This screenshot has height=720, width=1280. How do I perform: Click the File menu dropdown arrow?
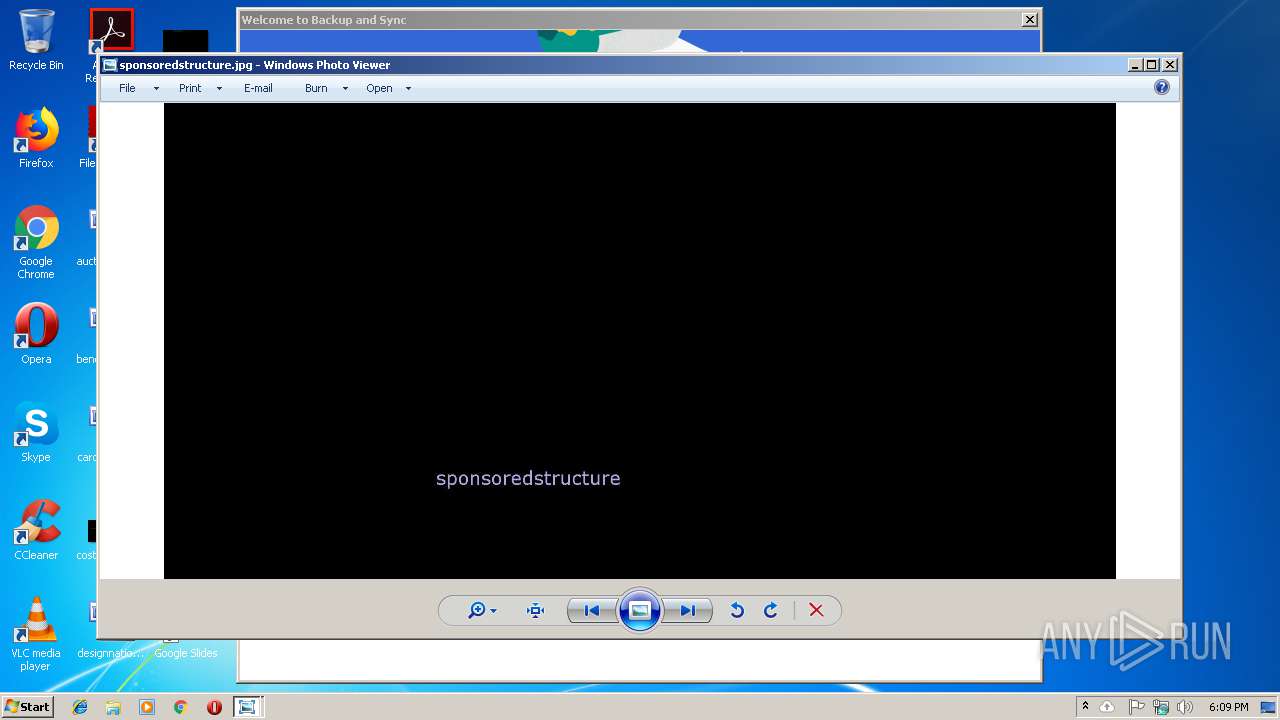(x=156, y=89)
